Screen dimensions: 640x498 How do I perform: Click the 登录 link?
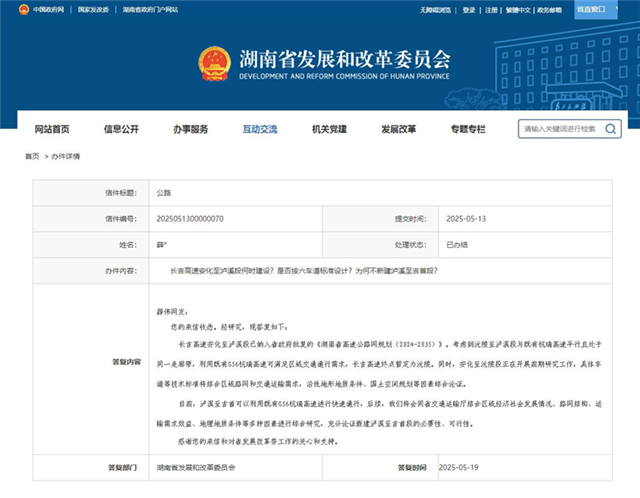click(x=469, y=10)
